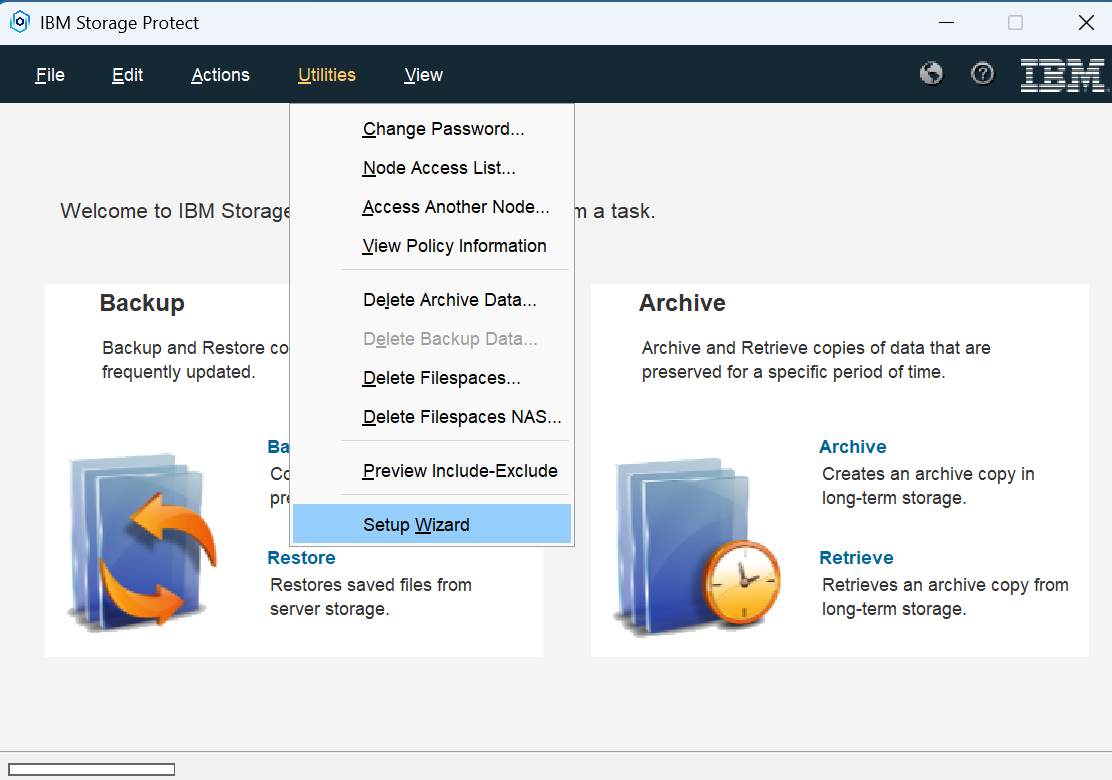Open the File menu
Viewport: 1112px width, 780px height.
click(x=50, y=75)
